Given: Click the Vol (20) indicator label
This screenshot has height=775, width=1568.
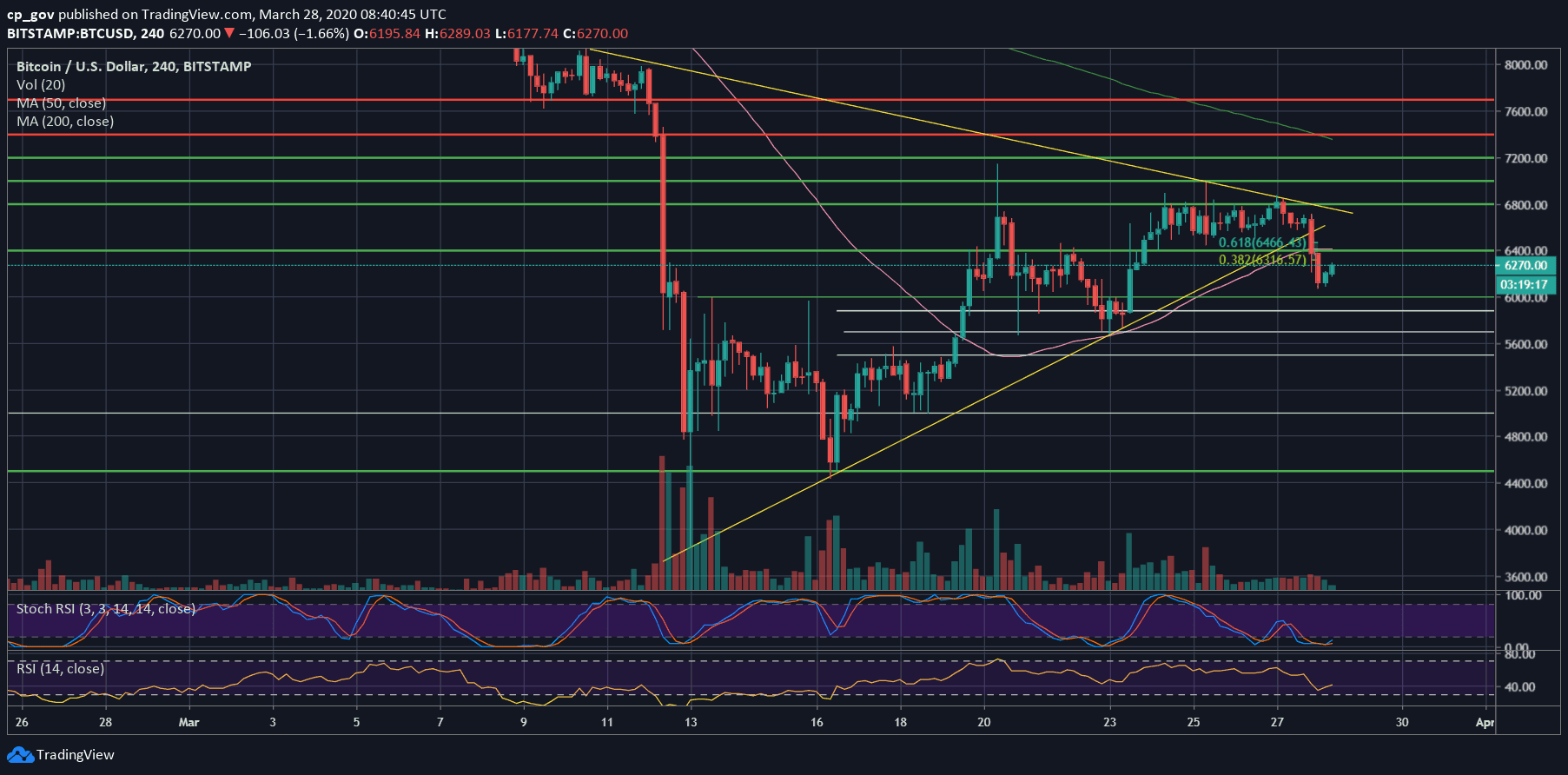Looking at the screenshot, I should pyautogui.click(x=41, y=84).
